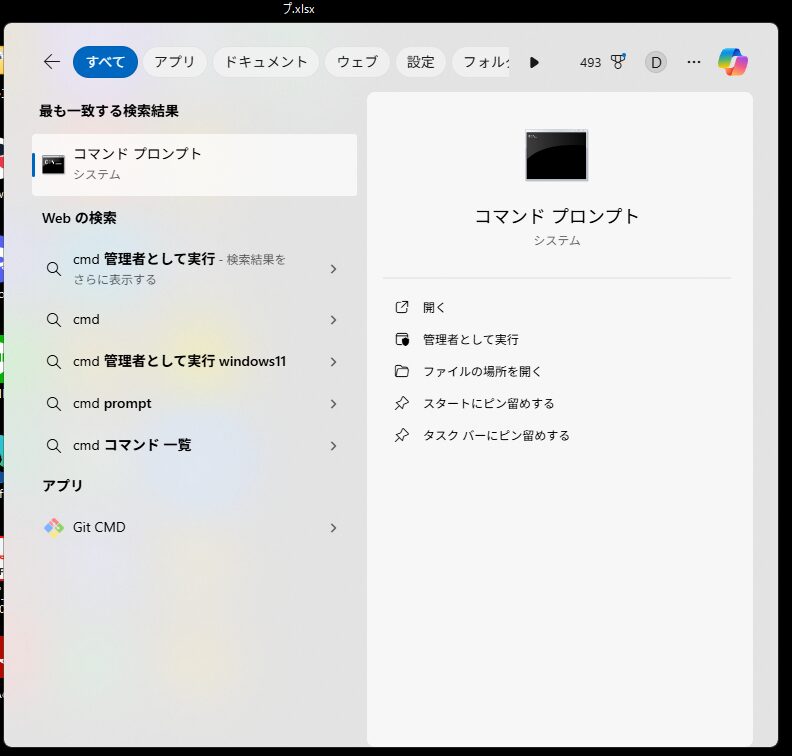Click the Git CMD app icon
Viewport: 792px width, 756px height.
(54, 527)
